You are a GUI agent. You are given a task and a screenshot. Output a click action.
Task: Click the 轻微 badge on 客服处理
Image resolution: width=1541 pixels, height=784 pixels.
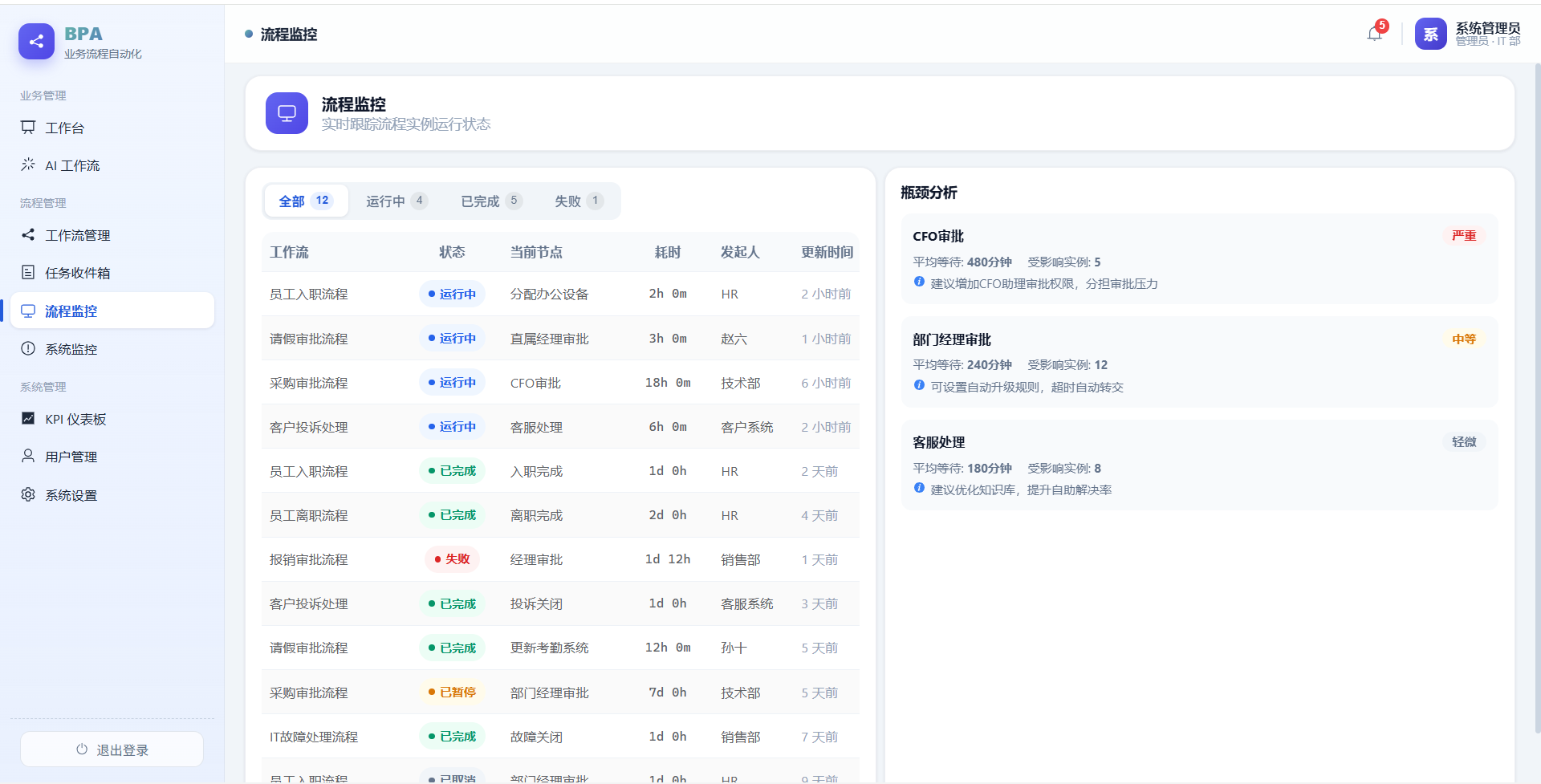tap(1464, 442)
